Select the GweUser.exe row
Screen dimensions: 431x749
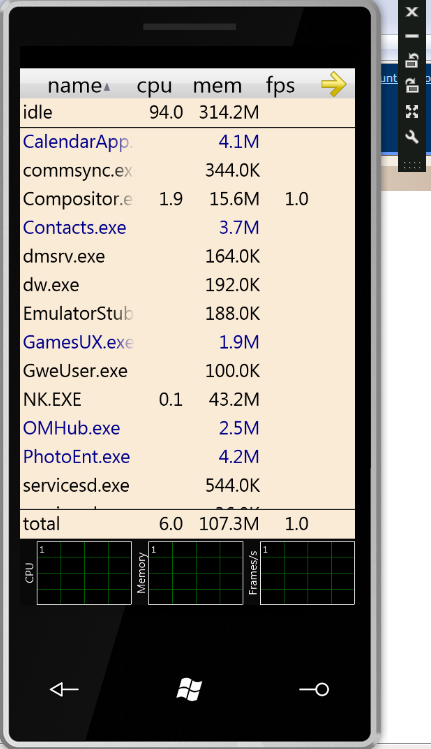pyautogui.click(x=187, y=371)
